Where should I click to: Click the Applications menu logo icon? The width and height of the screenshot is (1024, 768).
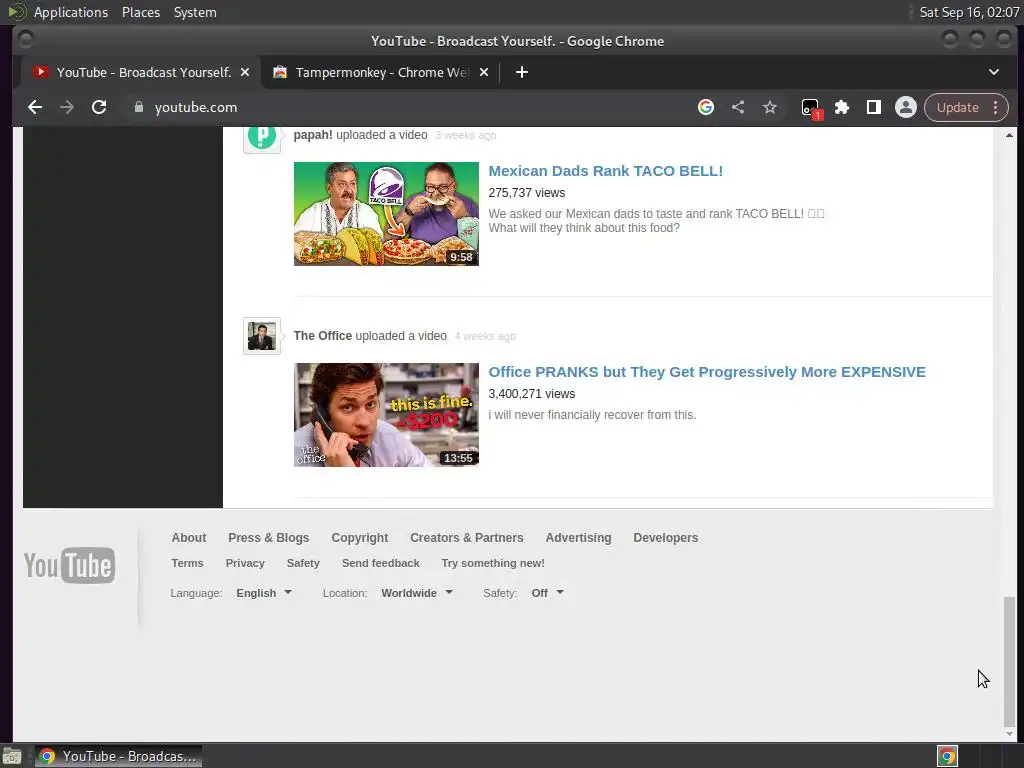click(16, 12)
